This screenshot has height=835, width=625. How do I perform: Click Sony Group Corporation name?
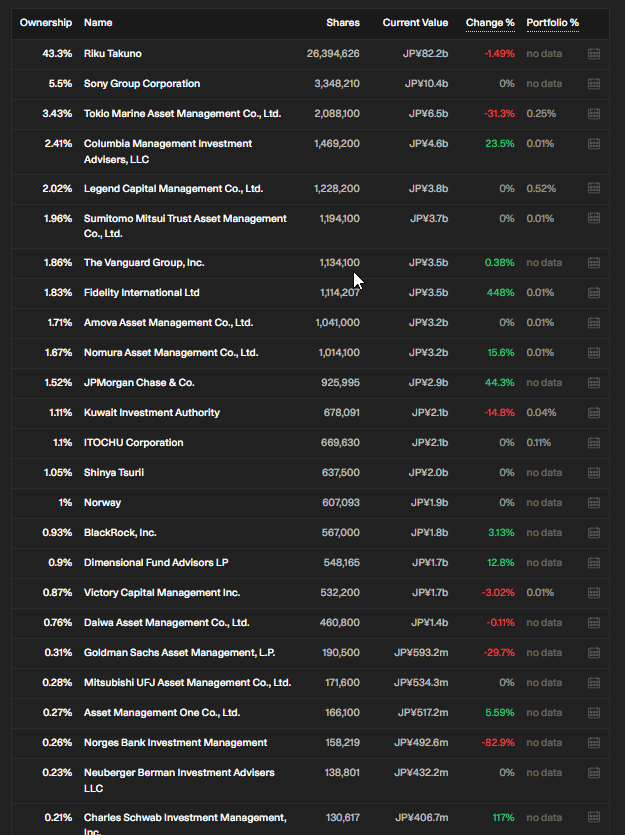tap(142, 84)
